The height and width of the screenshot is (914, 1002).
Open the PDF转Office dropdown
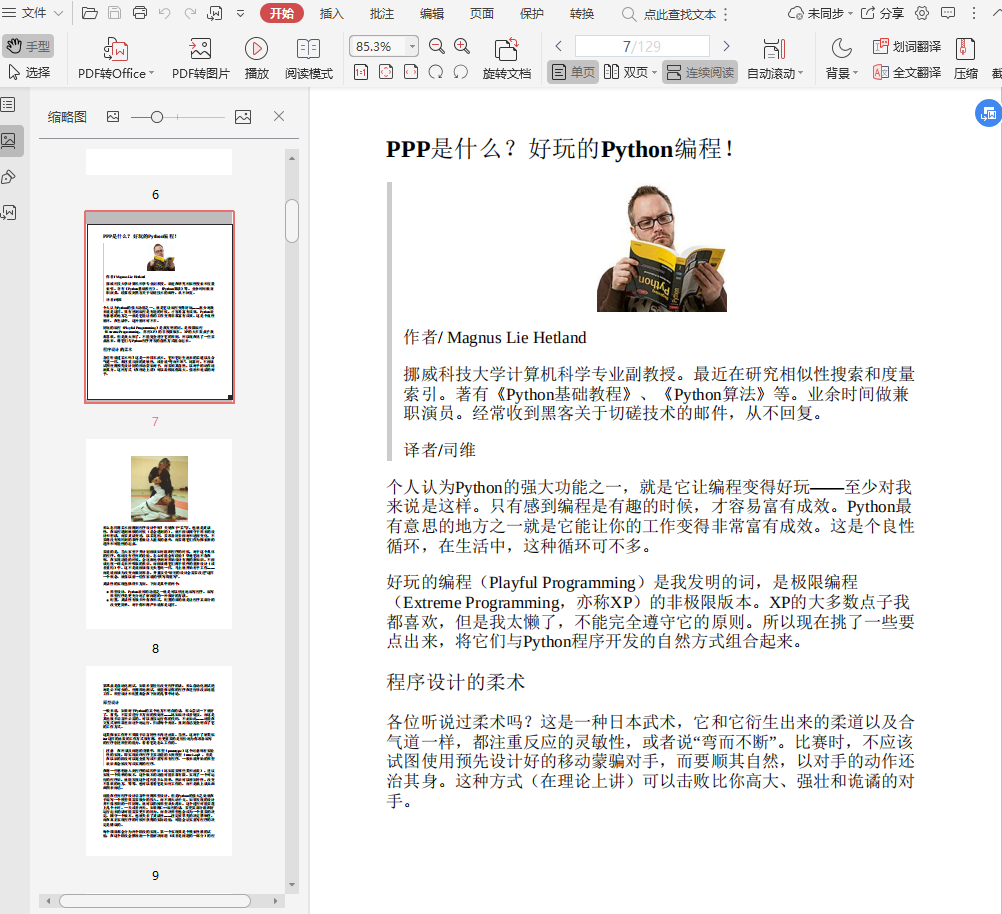coord(116,58)
